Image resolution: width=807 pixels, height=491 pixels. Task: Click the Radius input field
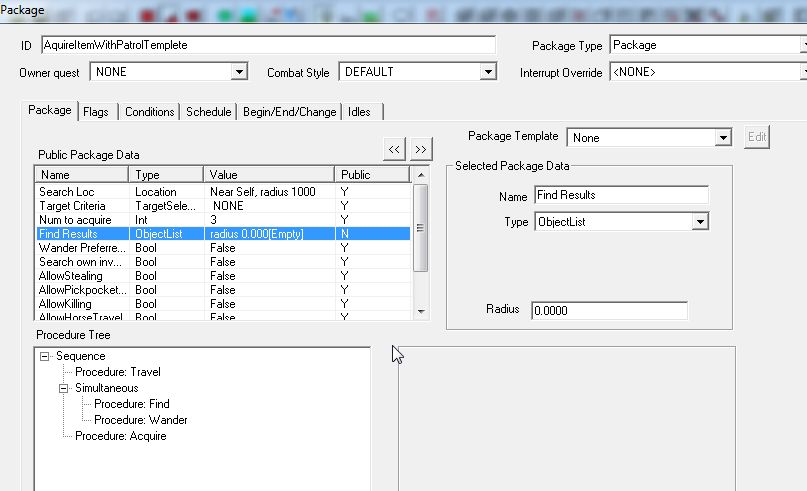pyautogui.click(x=609, y=310)
